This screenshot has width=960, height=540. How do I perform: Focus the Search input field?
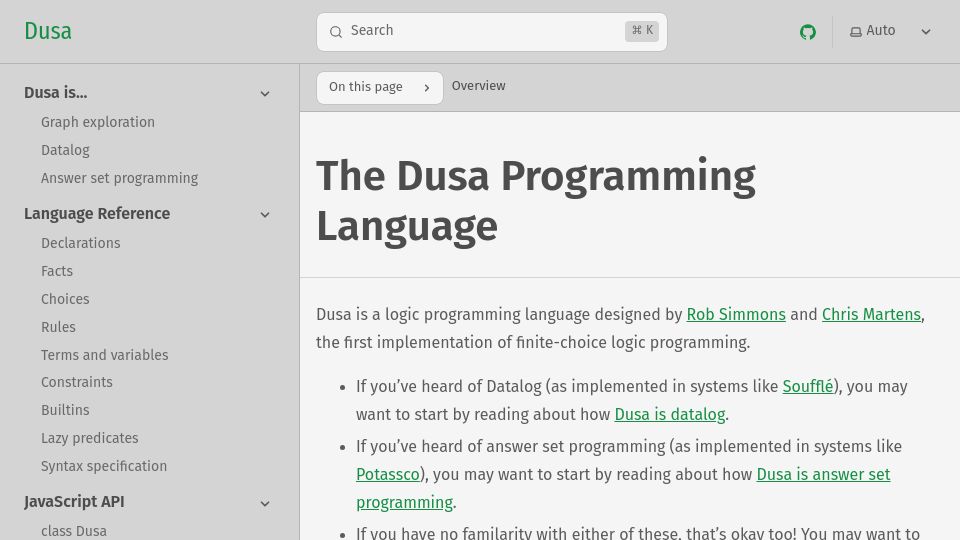pyautogui.click(x=492, y=32)
